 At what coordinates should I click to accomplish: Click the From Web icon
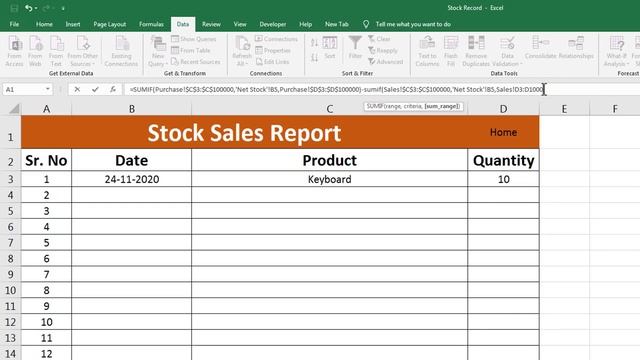35,51
